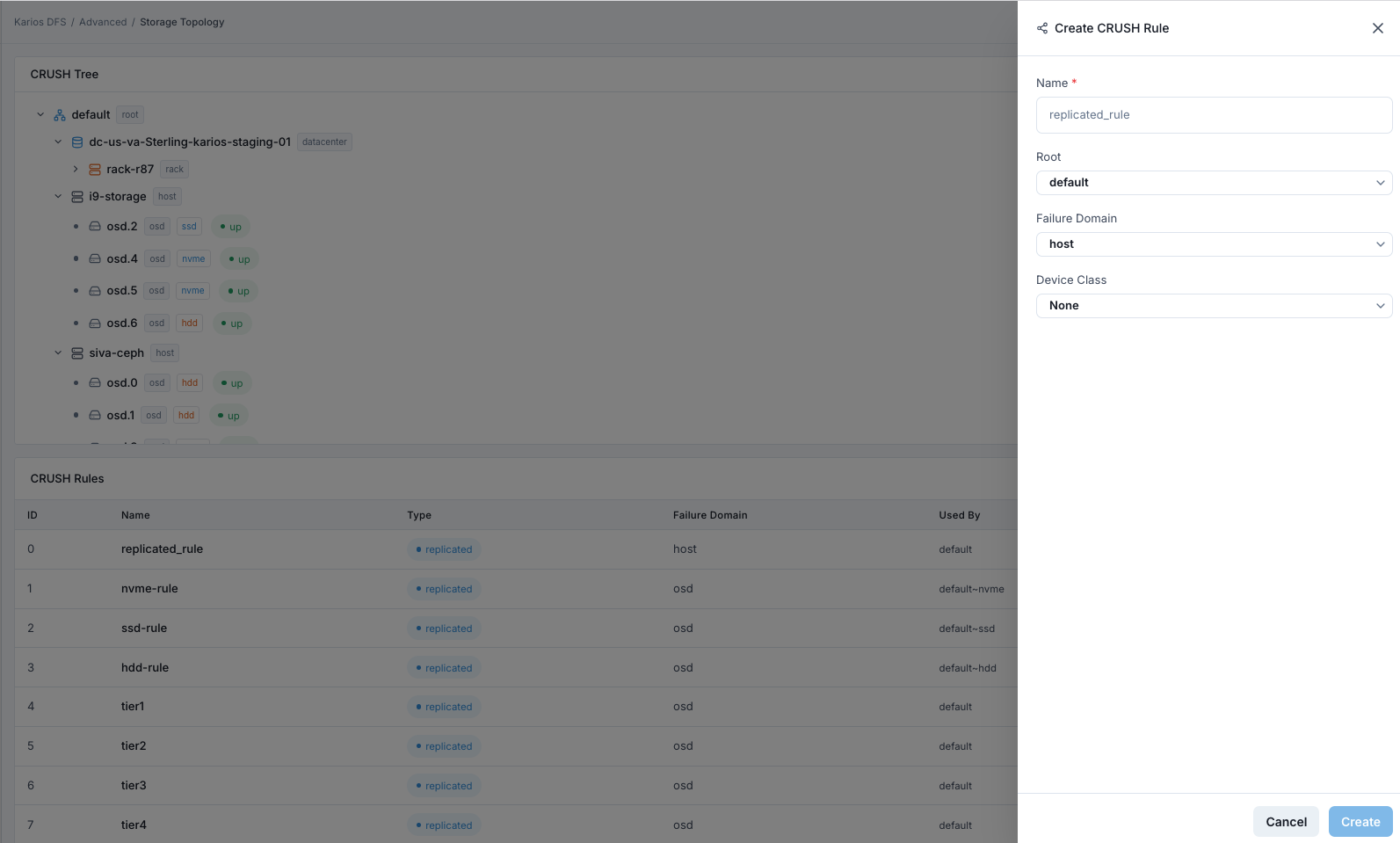1400x843 pixels.
Task: Open Karios DFS breadcrumb link
Action: point(40,22)
